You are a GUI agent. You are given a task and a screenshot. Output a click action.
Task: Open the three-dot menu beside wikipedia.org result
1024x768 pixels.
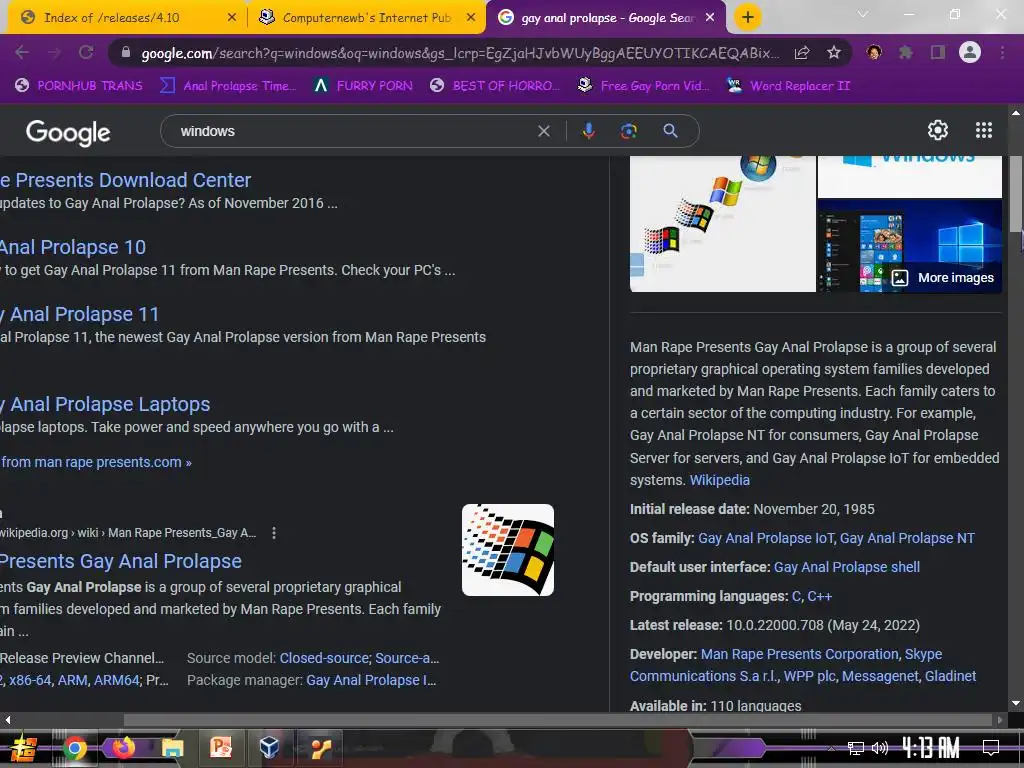tap(274, 533)
